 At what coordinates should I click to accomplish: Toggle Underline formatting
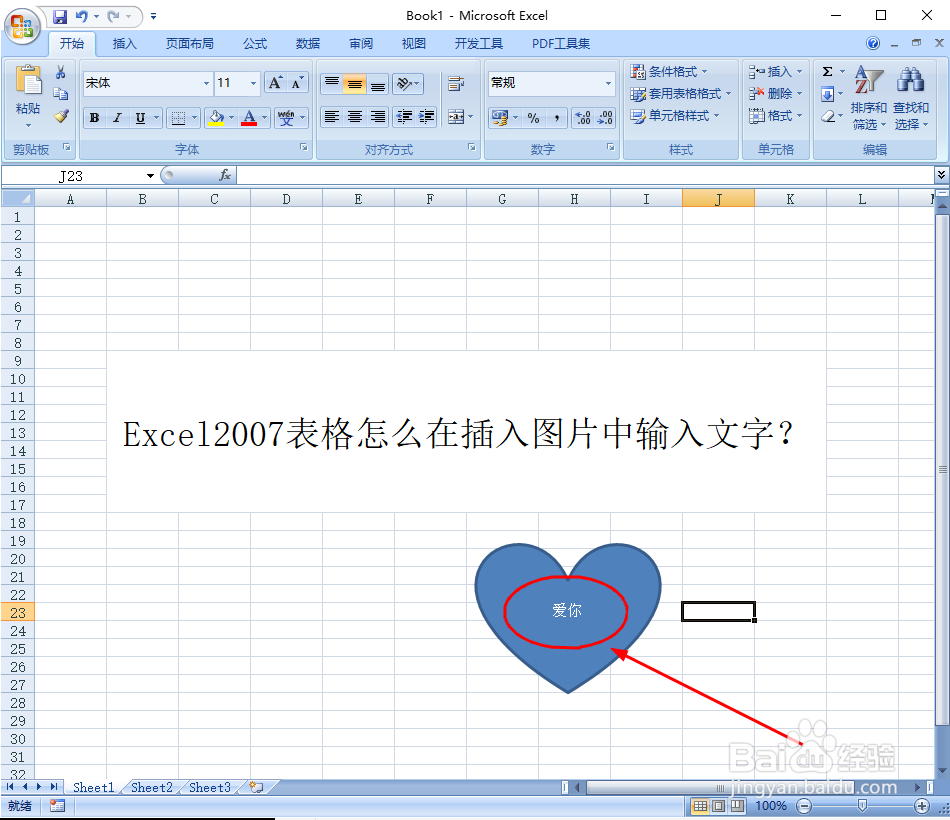[141, 118]
